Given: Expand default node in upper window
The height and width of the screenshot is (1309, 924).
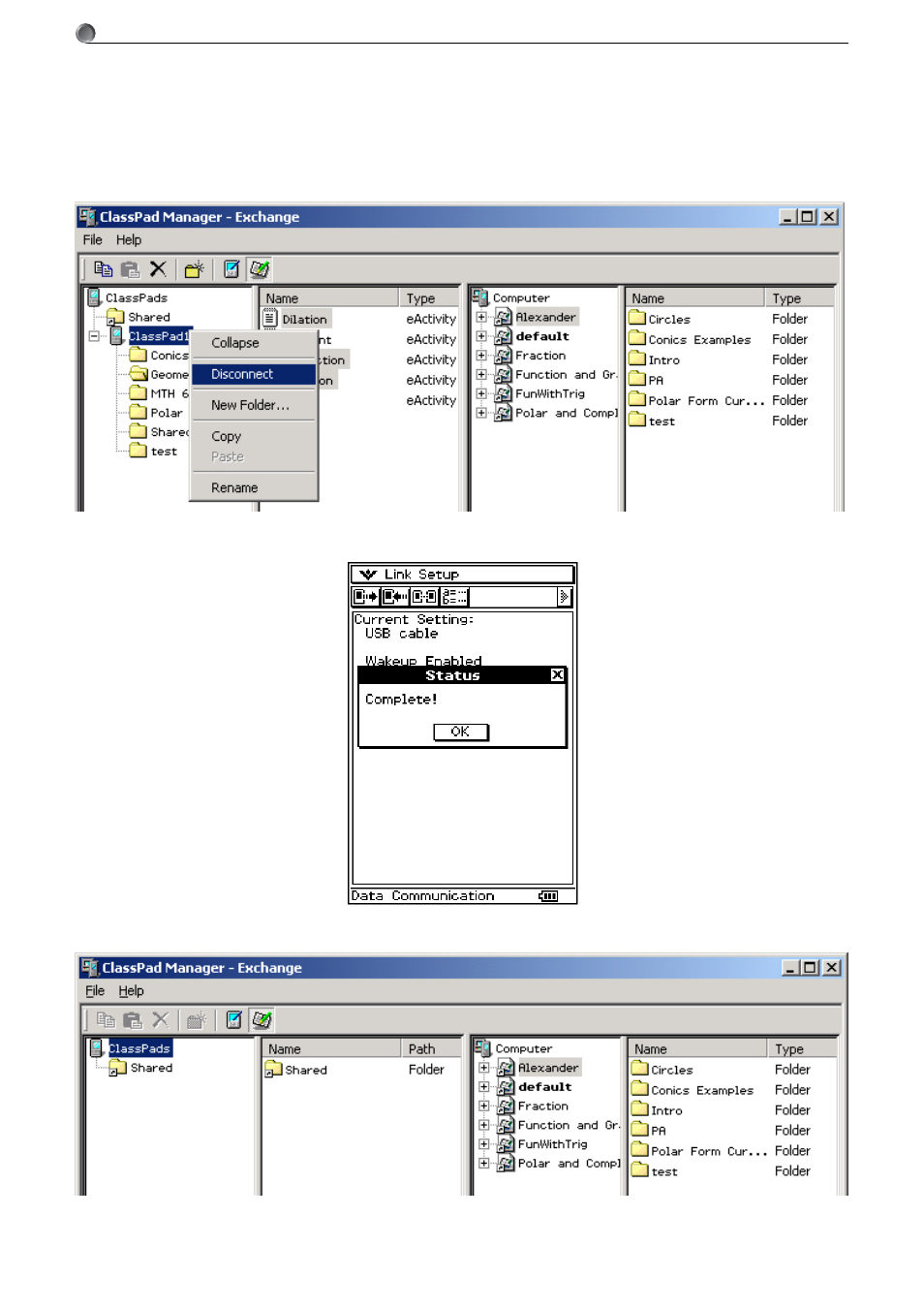Looking at the screenshot, I should pyautogui.click(x=481, y=336).
